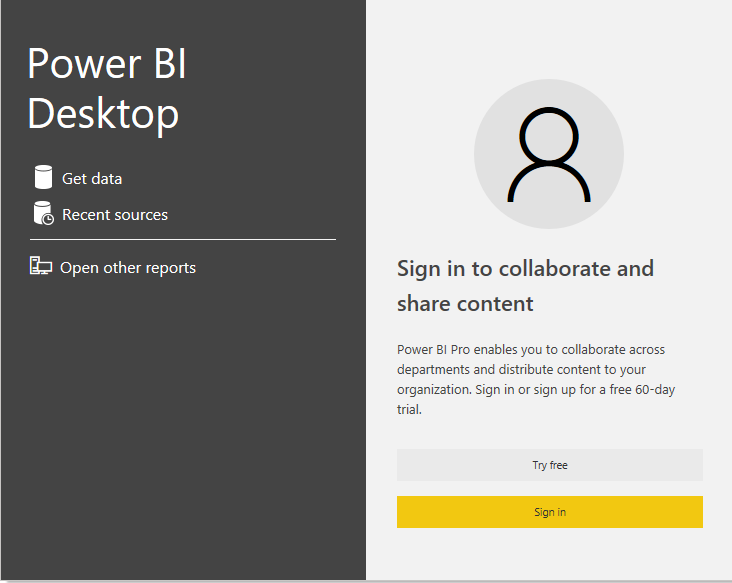
Task: Open the Get data text link
Action: coord(92,179)
